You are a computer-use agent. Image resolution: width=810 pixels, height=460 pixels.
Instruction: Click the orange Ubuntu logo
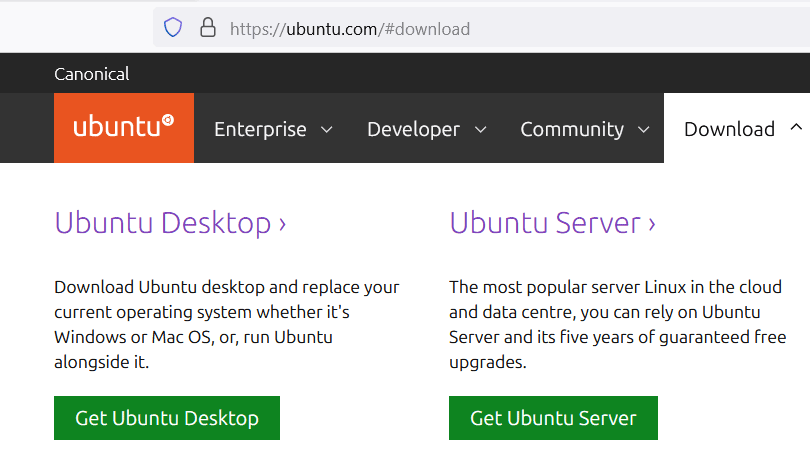(x=124, y=128)
